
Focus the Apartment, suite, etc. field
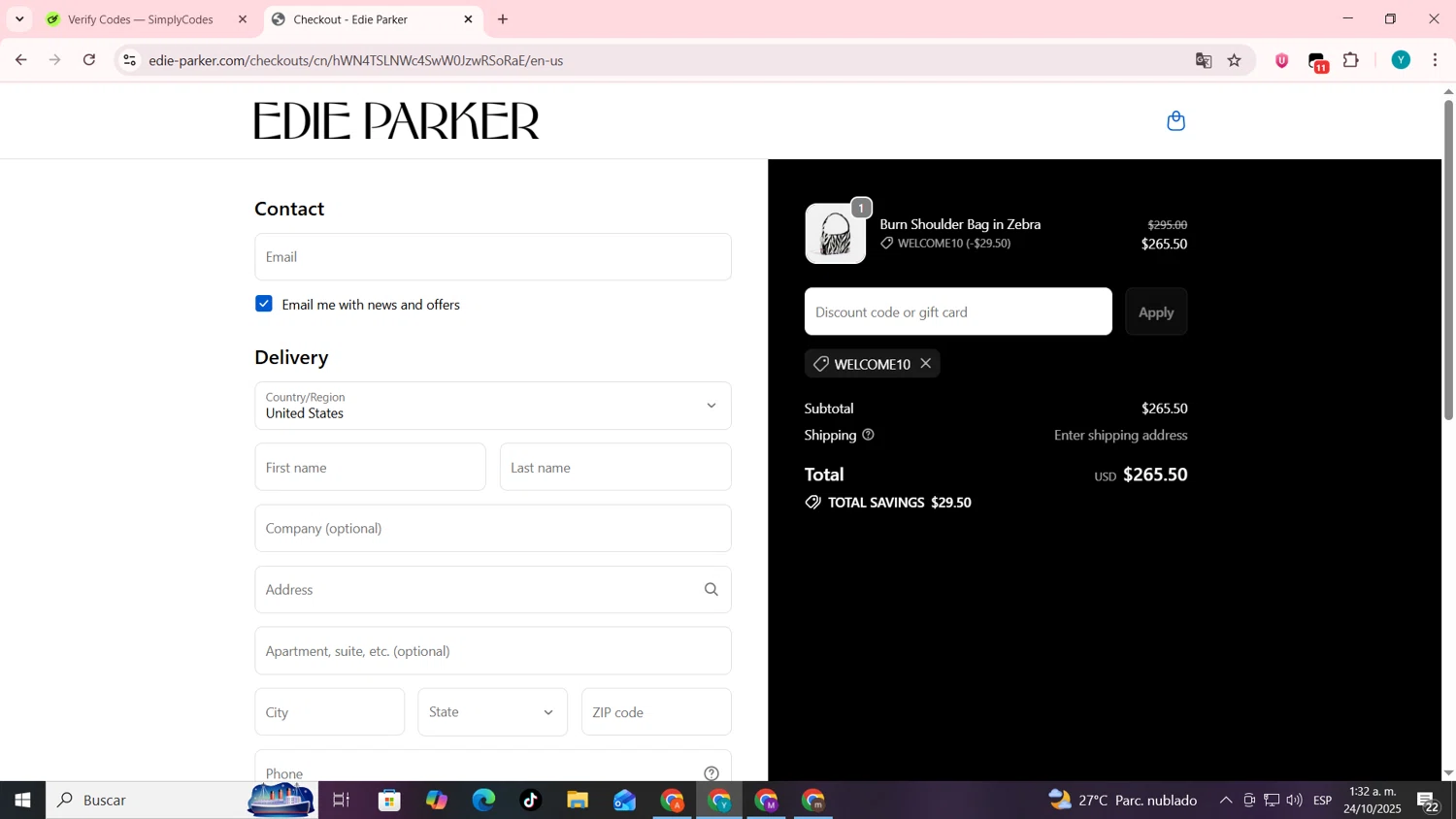pos(493,650)
